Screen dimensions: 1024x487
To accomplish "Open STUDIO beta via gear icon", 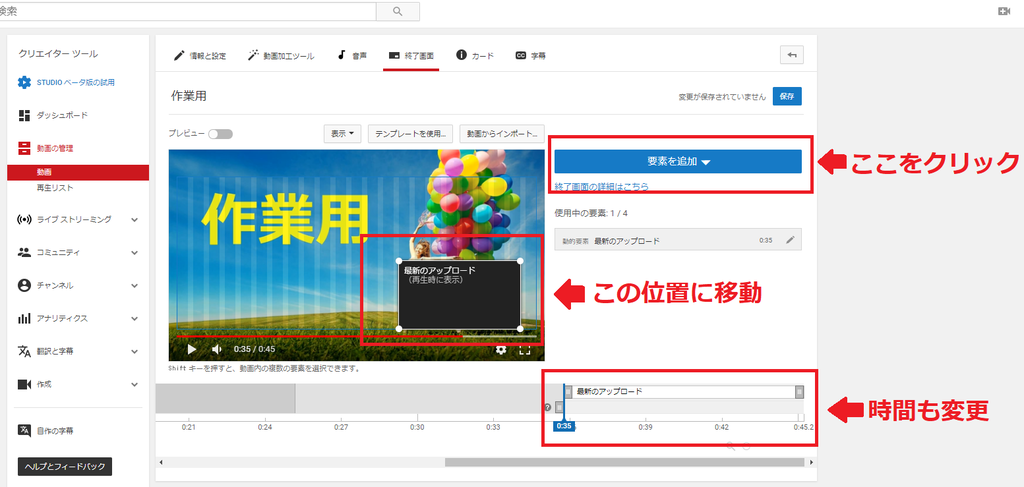I will [x=24, y=82].
